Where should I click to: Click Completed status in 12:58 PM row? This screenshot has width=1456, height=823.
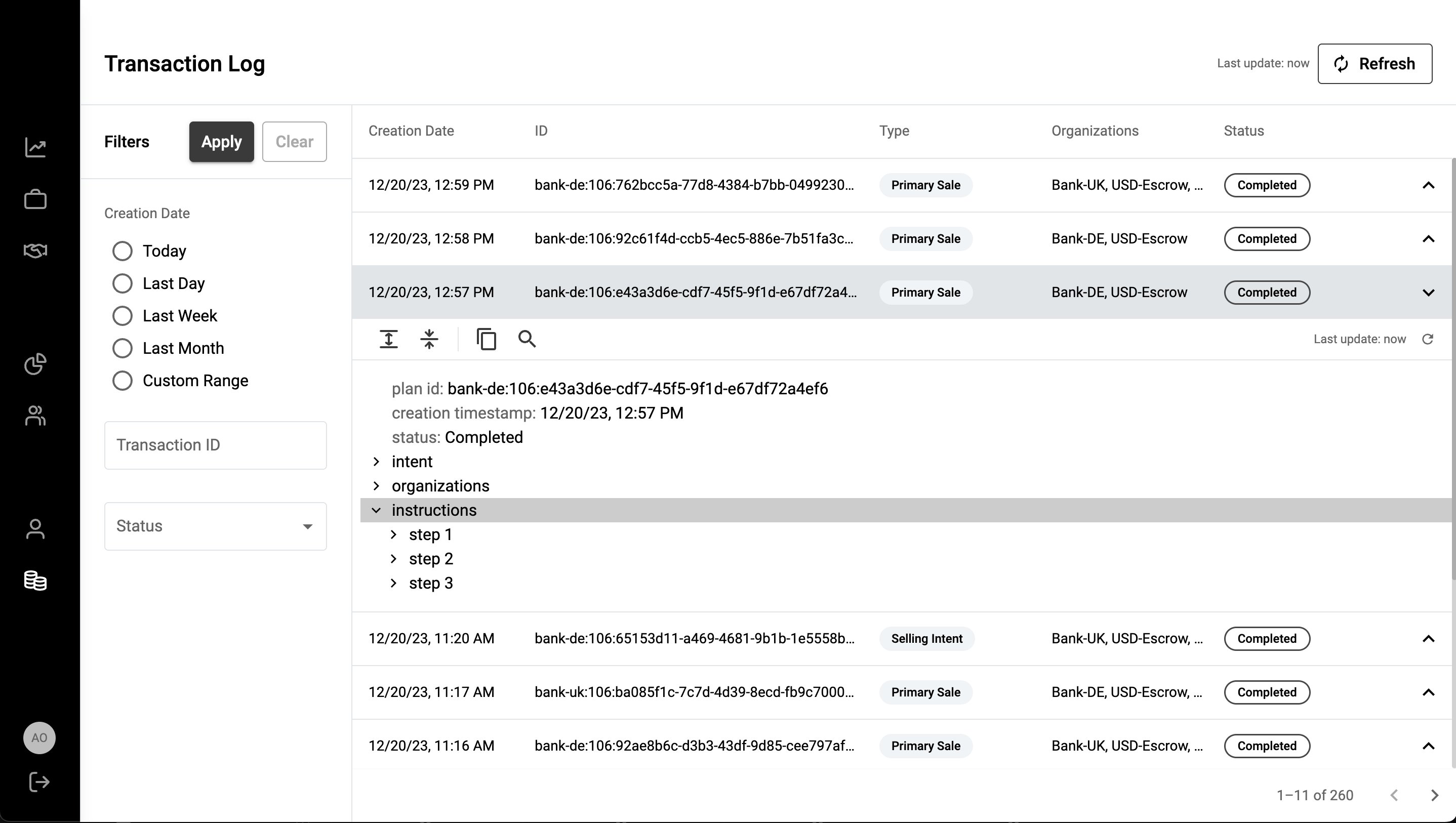(1267, 239)
